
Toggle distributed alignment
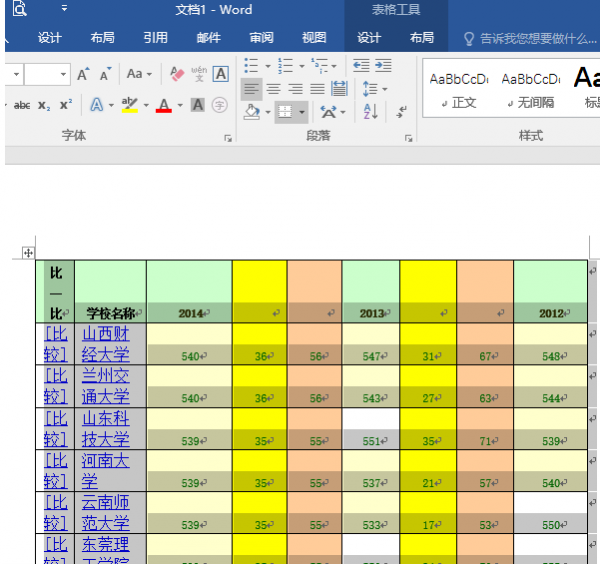click(x=339, y=89)
